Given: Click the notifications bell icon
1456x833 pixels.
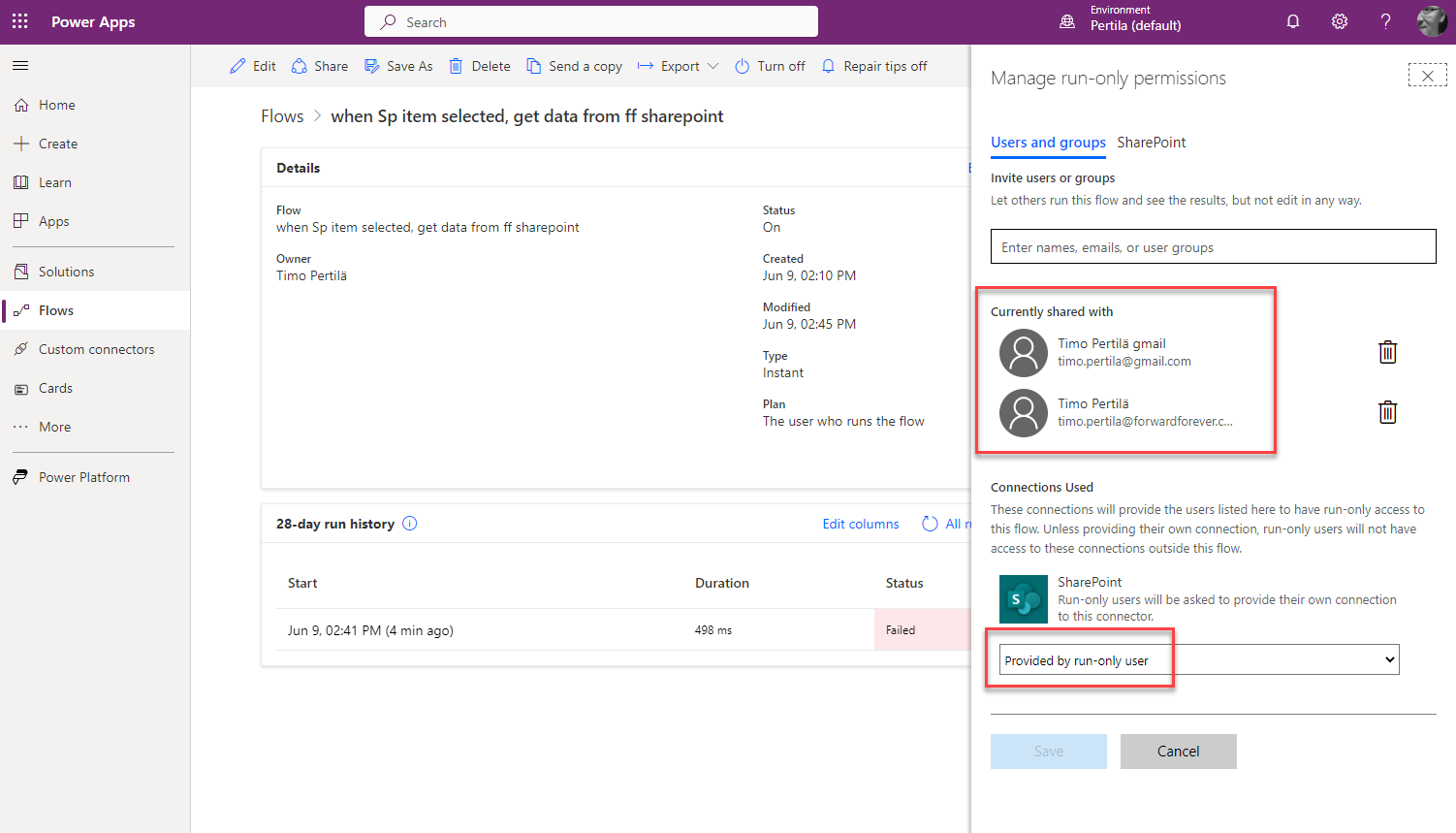Looking at the screenshot, I should coord(1292,21).
